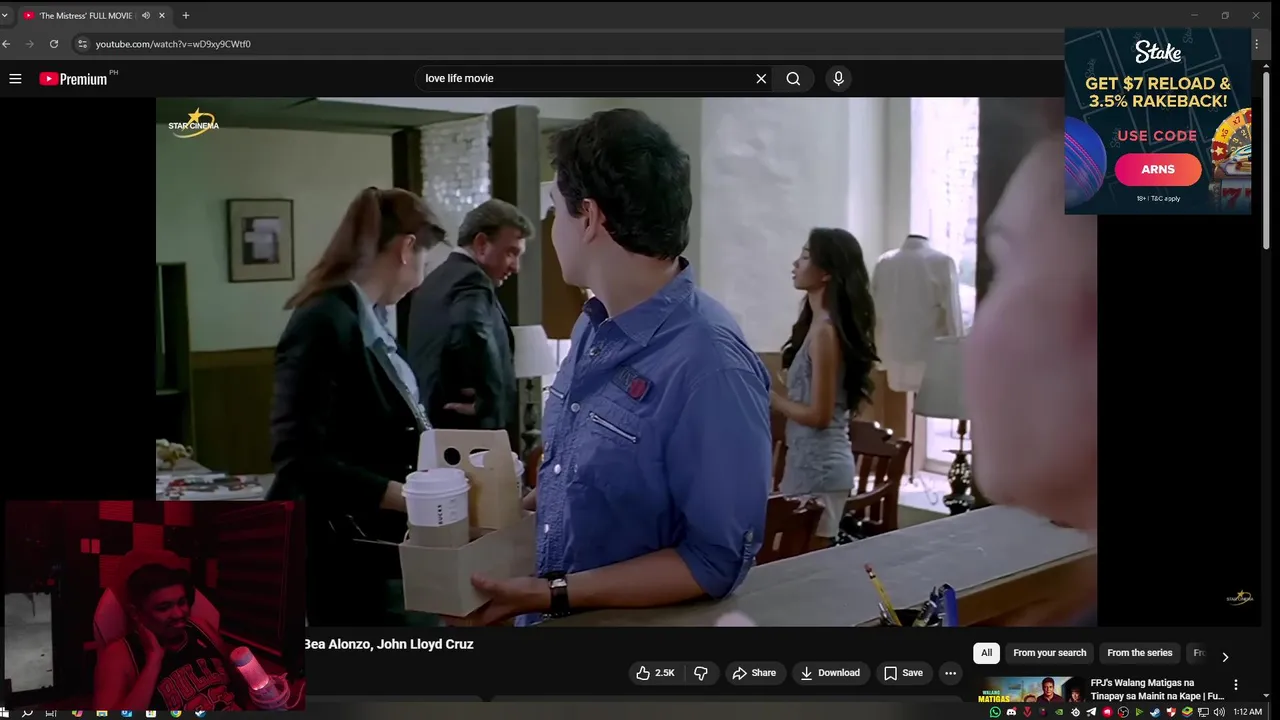Open SteelSeries tray icon

click(x=1075, y=712)
